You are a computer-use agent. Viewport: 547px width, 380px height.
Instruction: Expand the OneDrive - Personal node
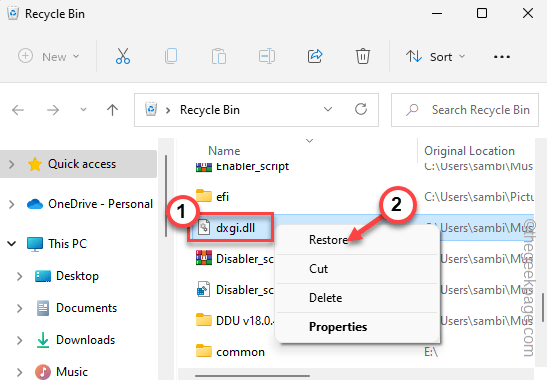[x=12, y=204]
